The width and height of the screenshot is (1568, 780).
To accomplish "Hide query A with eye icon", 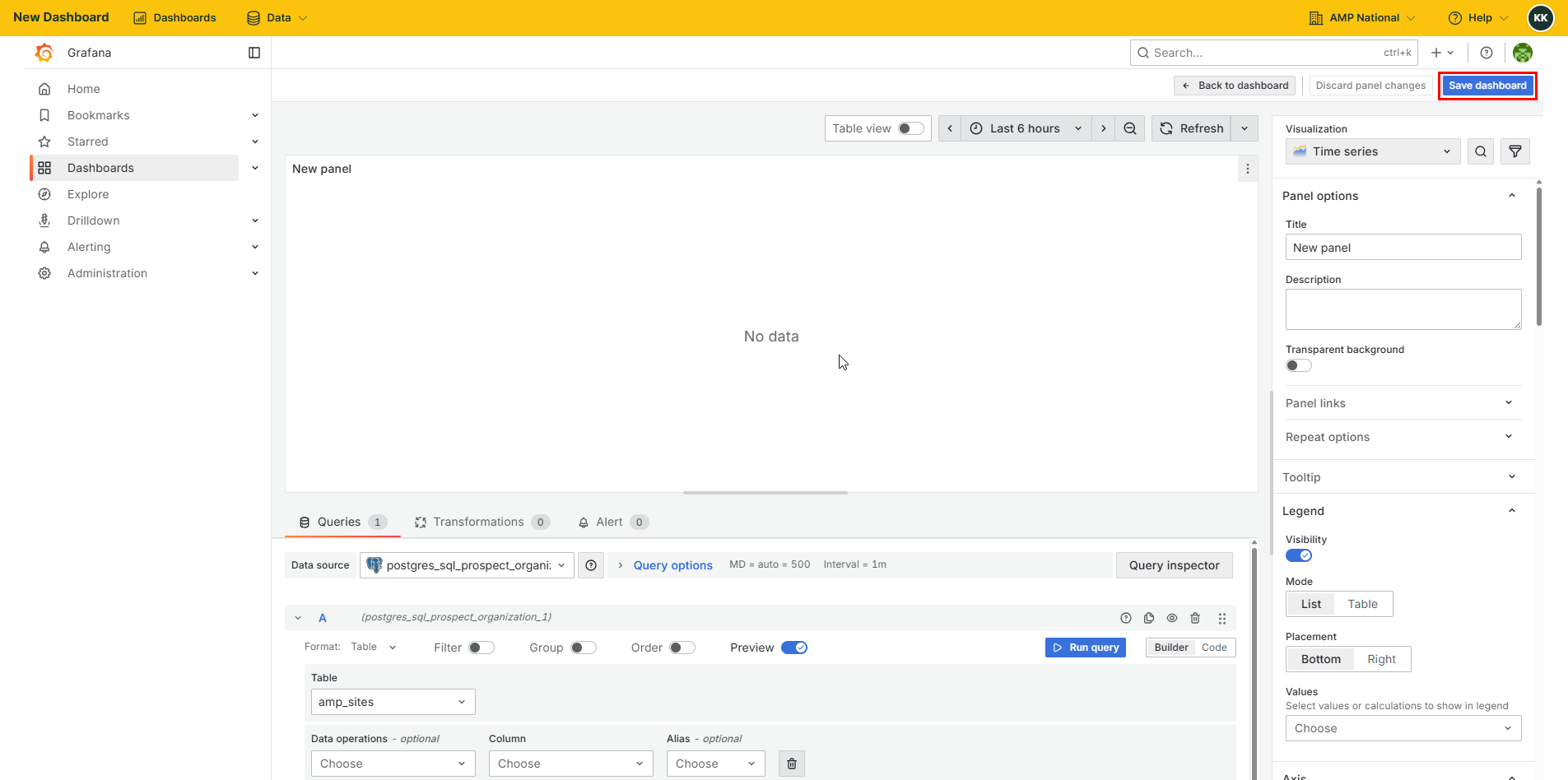I will click(1172, 618).
